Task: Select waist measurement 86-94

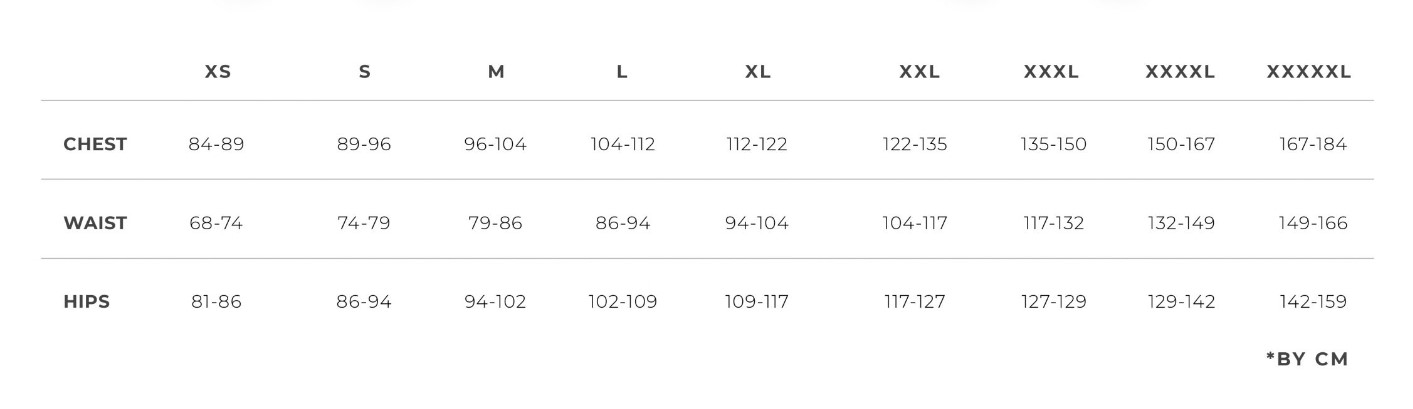Action: (x=623, y=223)
